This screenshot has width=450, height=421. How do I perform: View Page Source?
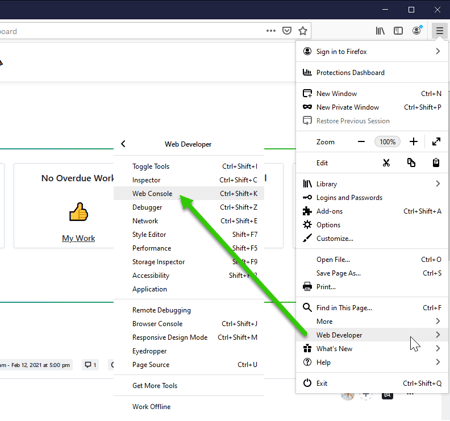[x=189, y=365]
